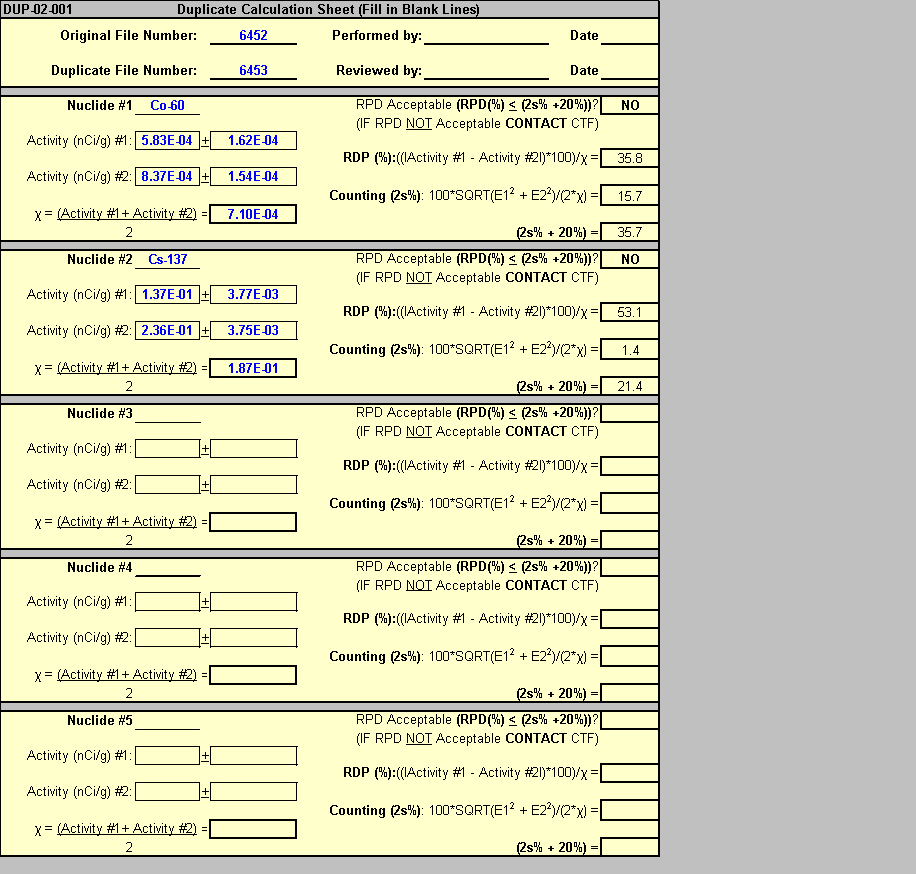The width and height of the screenshot is (916, 874).
Task: Click Nuclide #5 average χ box
Action: (x=253, y=829)
